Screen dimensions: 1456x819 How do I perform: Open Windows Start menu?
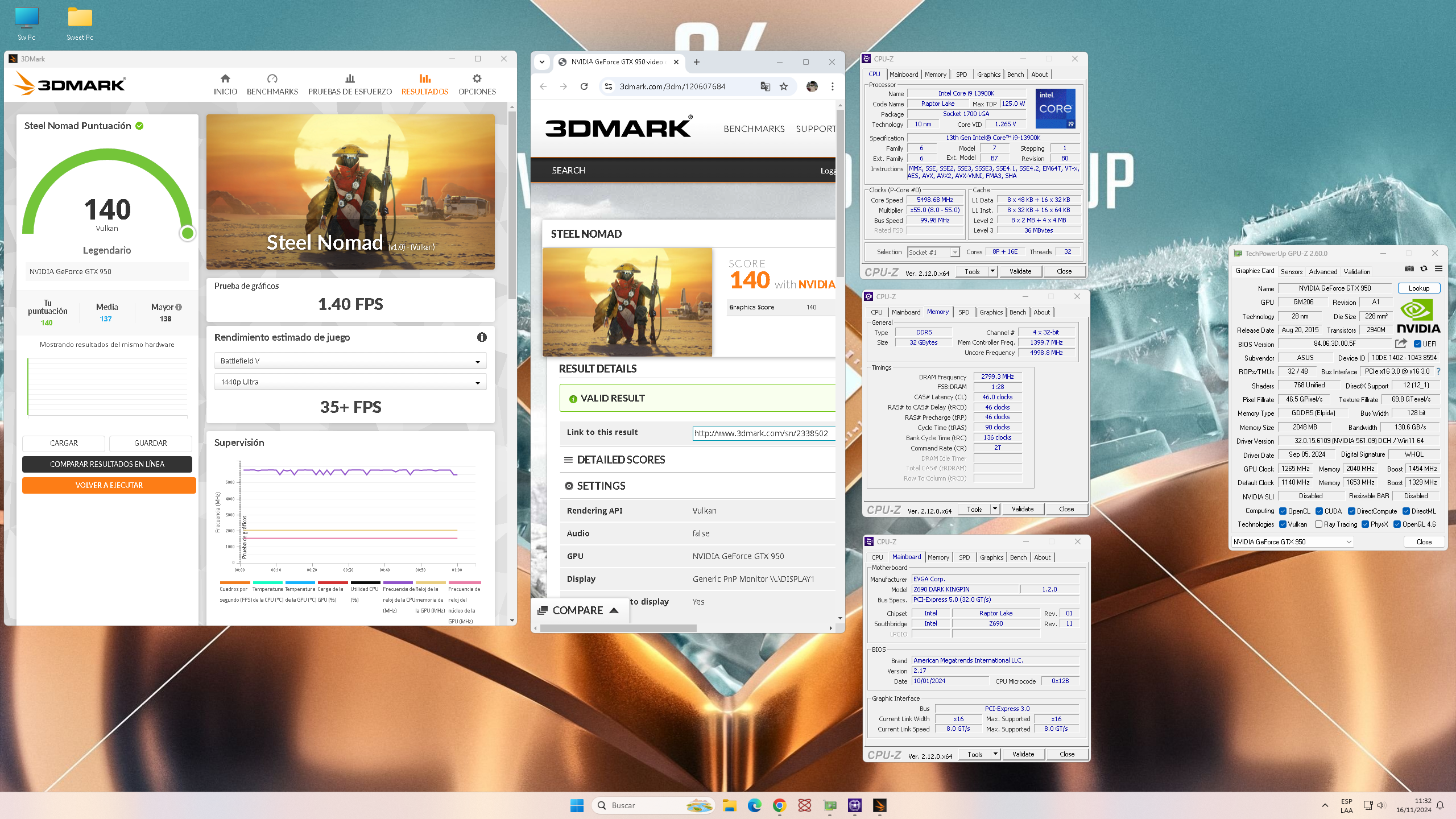pos(577,805)
